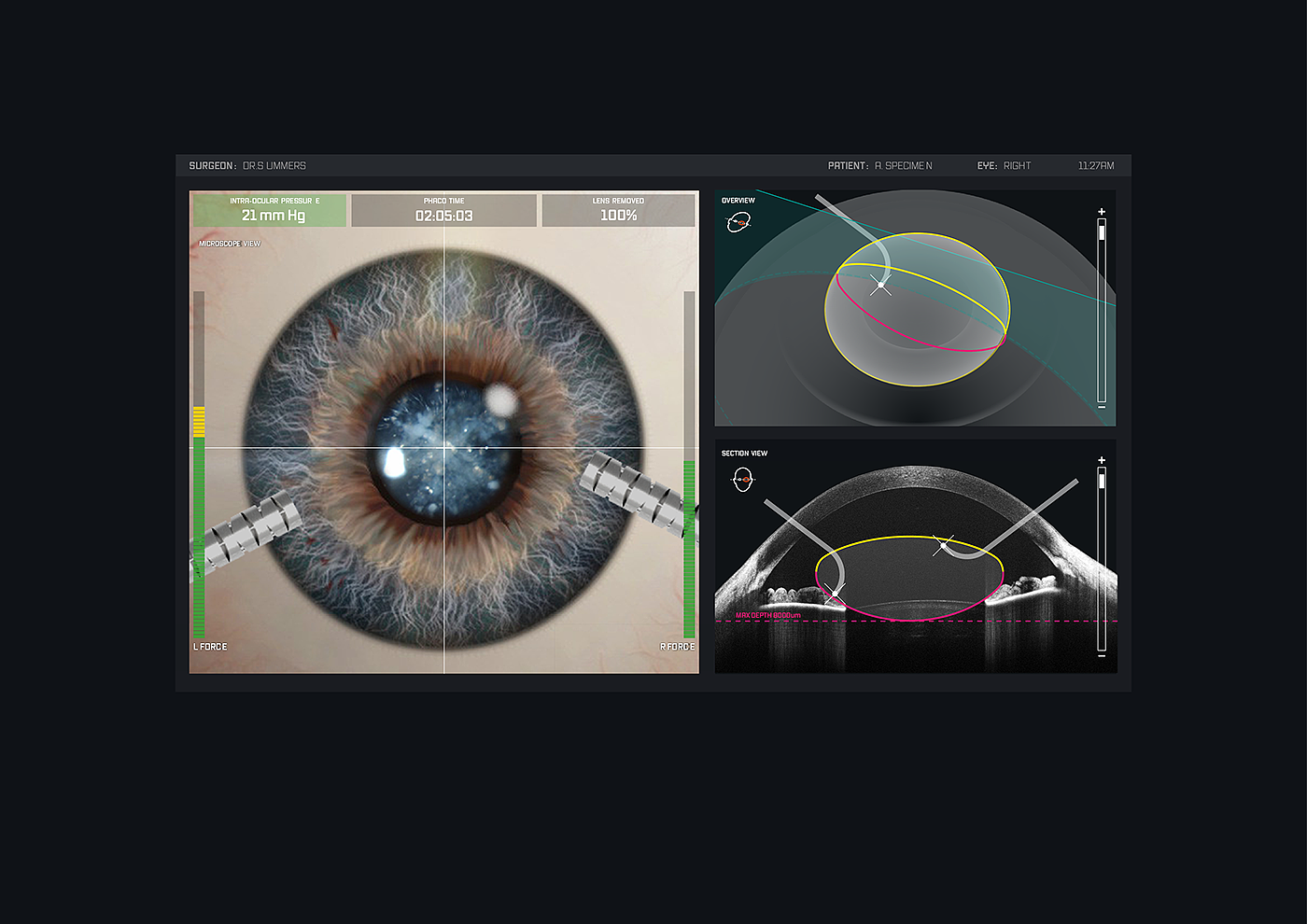The height and width of the screenshot is (924, 1307).
Task: Click the Section View head orientation icon
Action: [x=742, y=480]
